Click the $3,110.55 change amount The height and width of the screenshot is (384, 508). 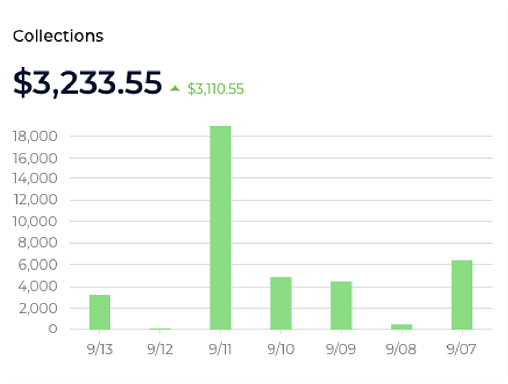pyautogui.click(x=215, y=89)
